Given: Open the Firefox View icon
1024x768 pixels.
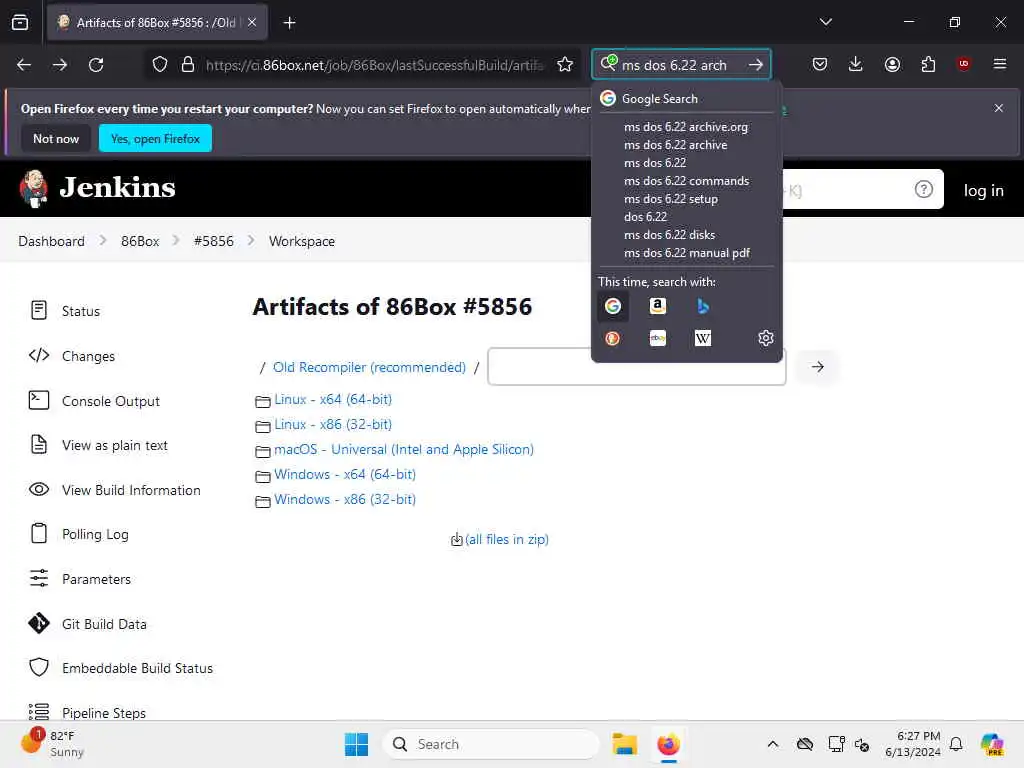Looking at the screenshot, I should coord(20,23).
